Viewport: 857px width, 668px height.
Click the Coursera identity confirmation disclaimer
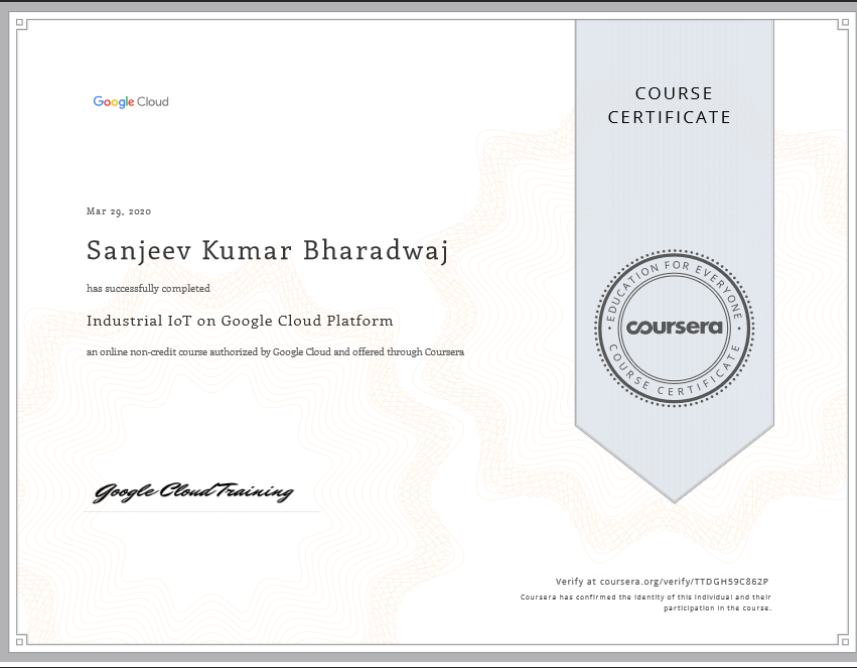646,601
